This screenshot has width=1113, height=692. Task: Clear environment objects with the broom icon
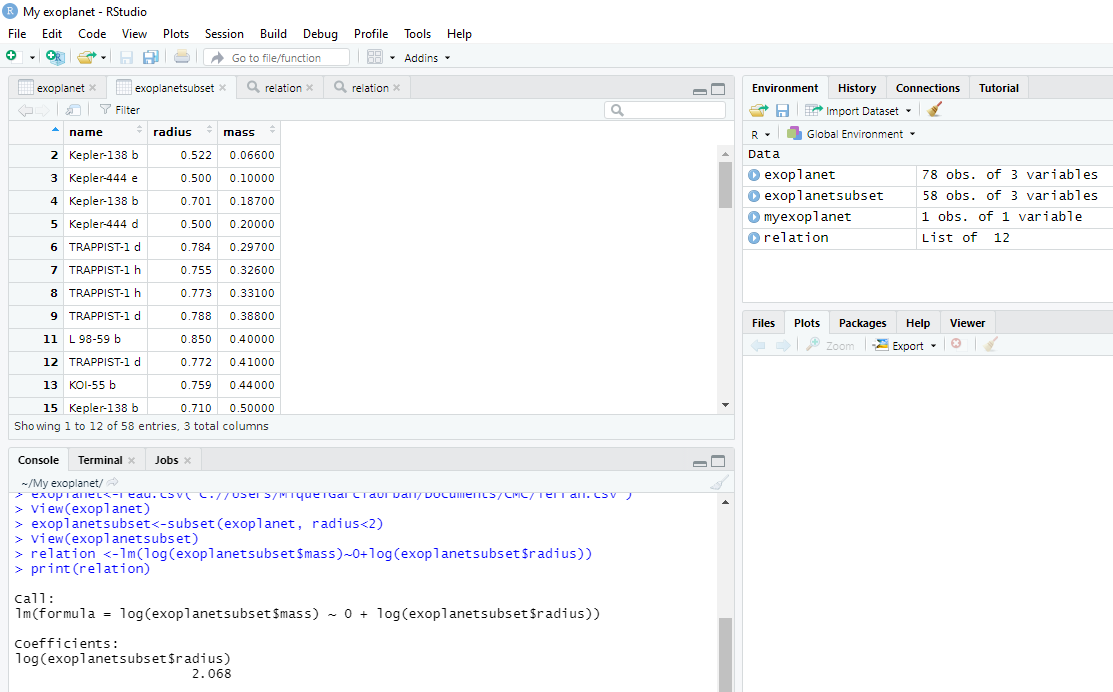coord(935,110)
